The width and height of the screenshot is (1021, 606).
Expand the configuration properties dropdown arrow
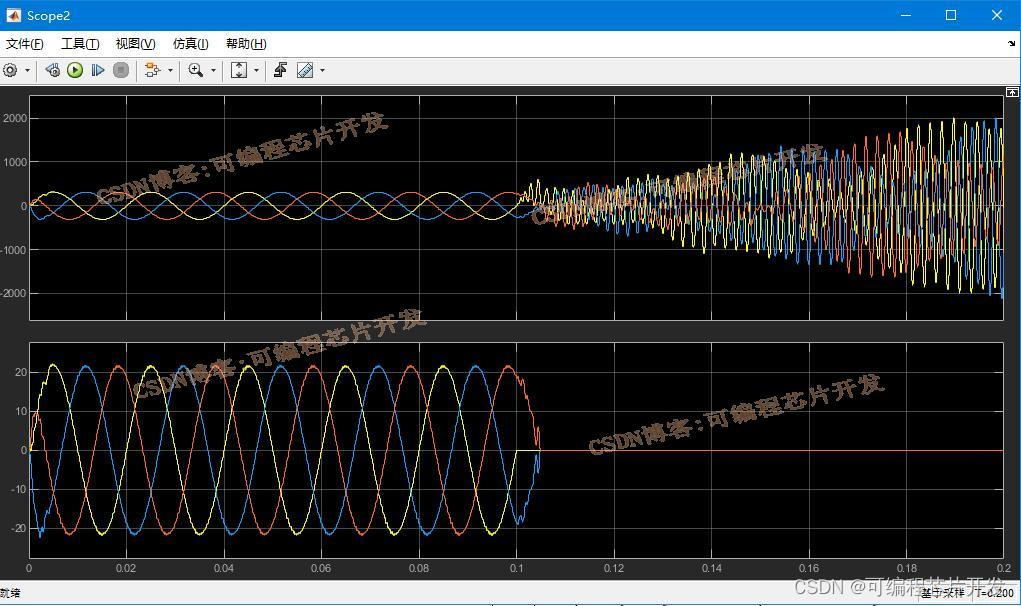pyautogui.click(x=27, y=70)
